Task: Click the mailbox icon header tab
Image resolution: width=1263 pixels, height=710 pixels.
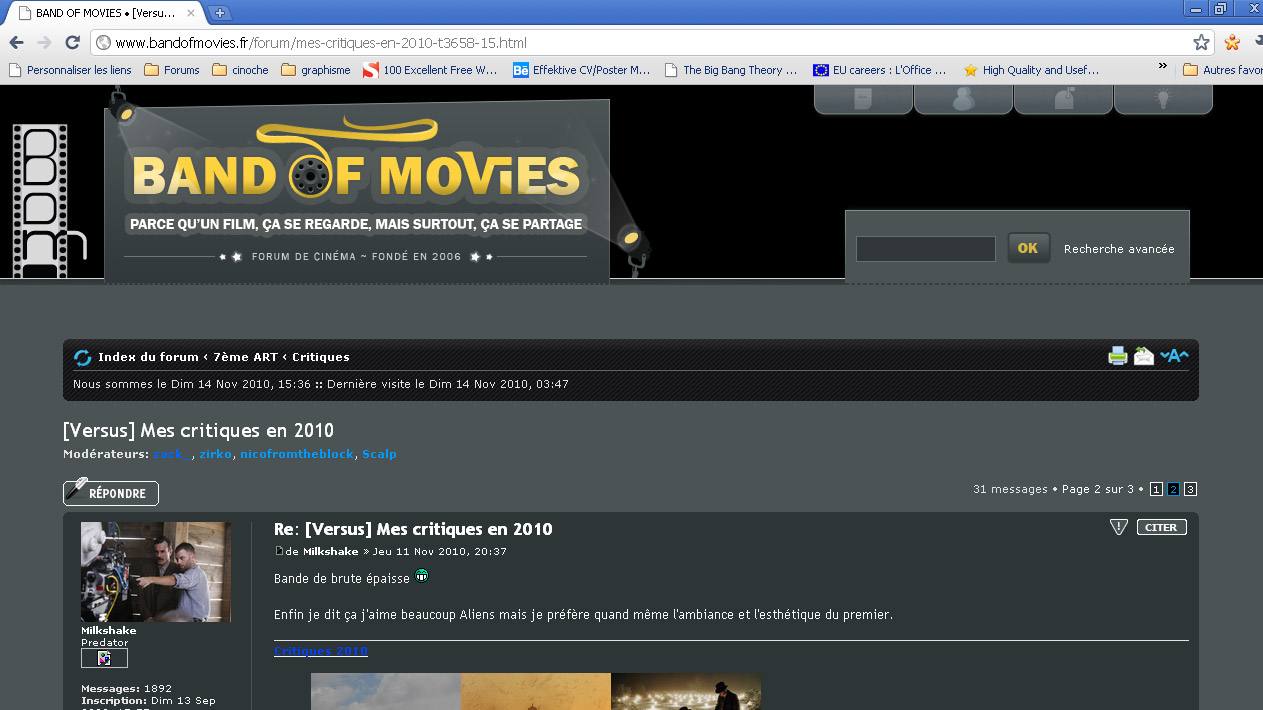Action: pos(1063,99)
